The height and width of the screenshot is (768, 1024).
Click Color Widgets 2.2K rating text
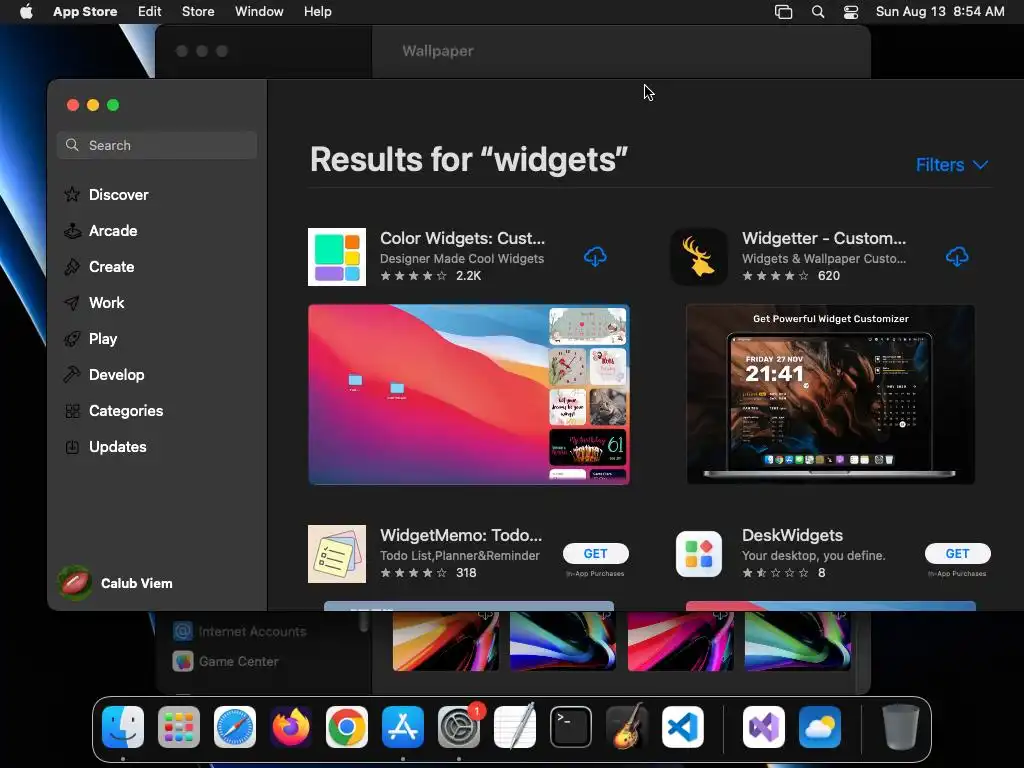coord(468,276)
